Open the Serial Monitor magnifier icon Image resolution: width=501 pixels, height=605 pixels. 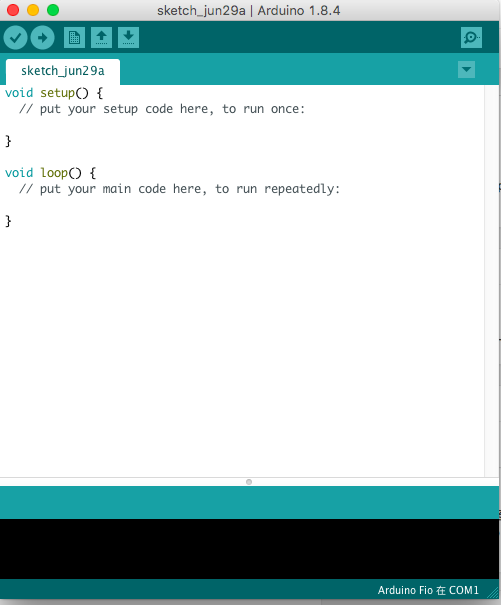click(x=471, y=37)
